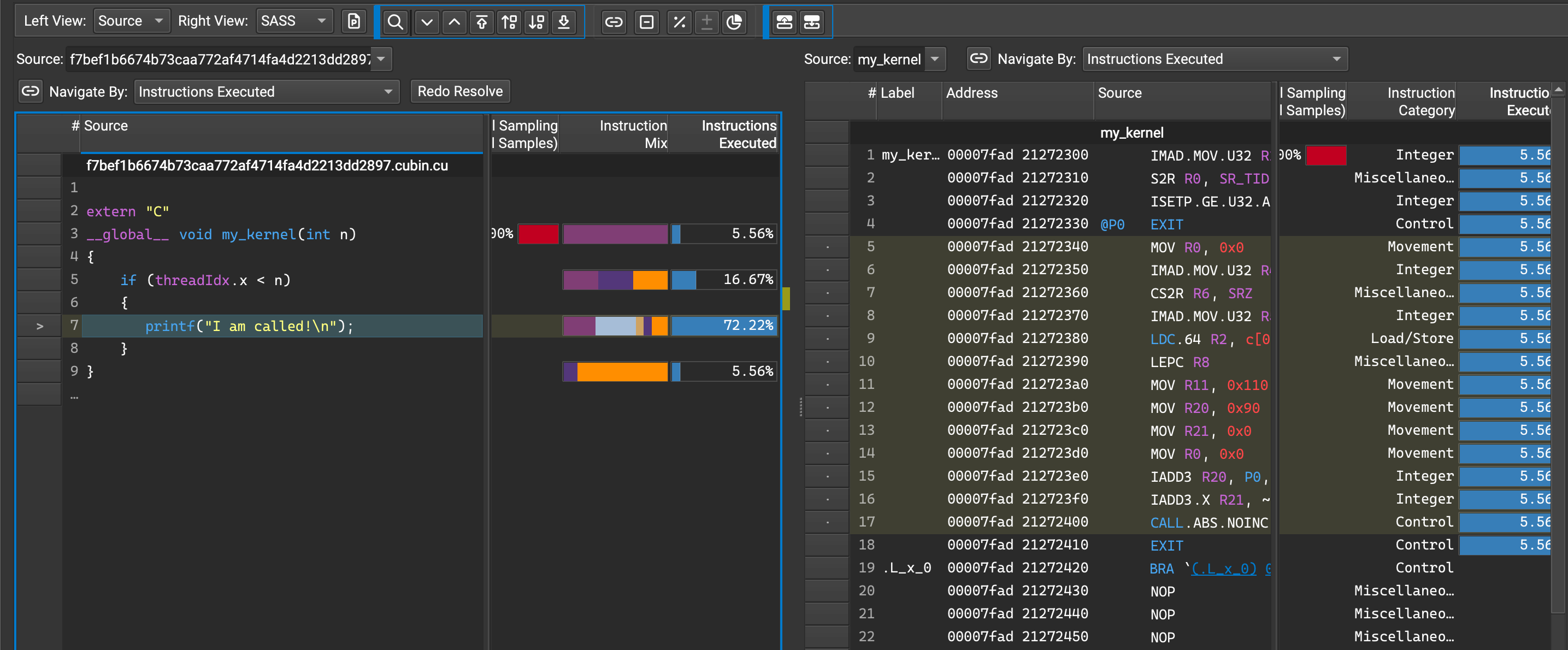Toggle relative percent values icon
Screen dimensions: 1568x650
pyautogui.click(x=679, y=22)
